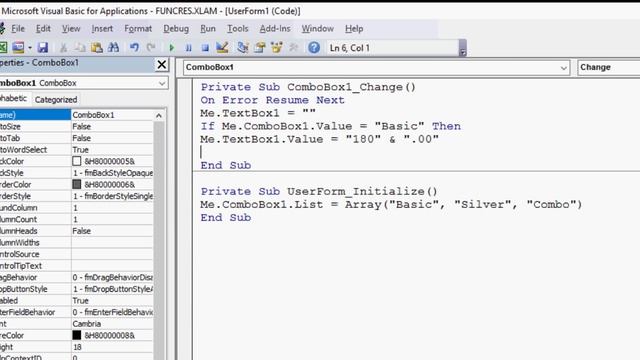Click the BackColor white swatch
This screenshot has height=360, width=640.
coord(76,161)
